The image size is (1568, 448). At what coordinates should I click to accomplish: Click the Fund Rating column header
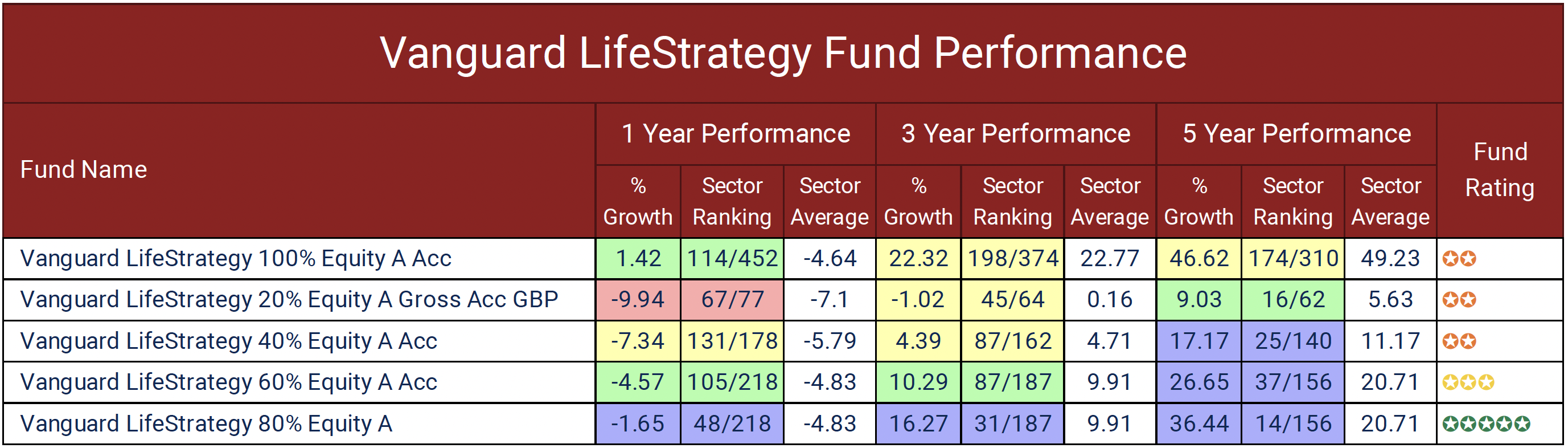(1500, 170)
